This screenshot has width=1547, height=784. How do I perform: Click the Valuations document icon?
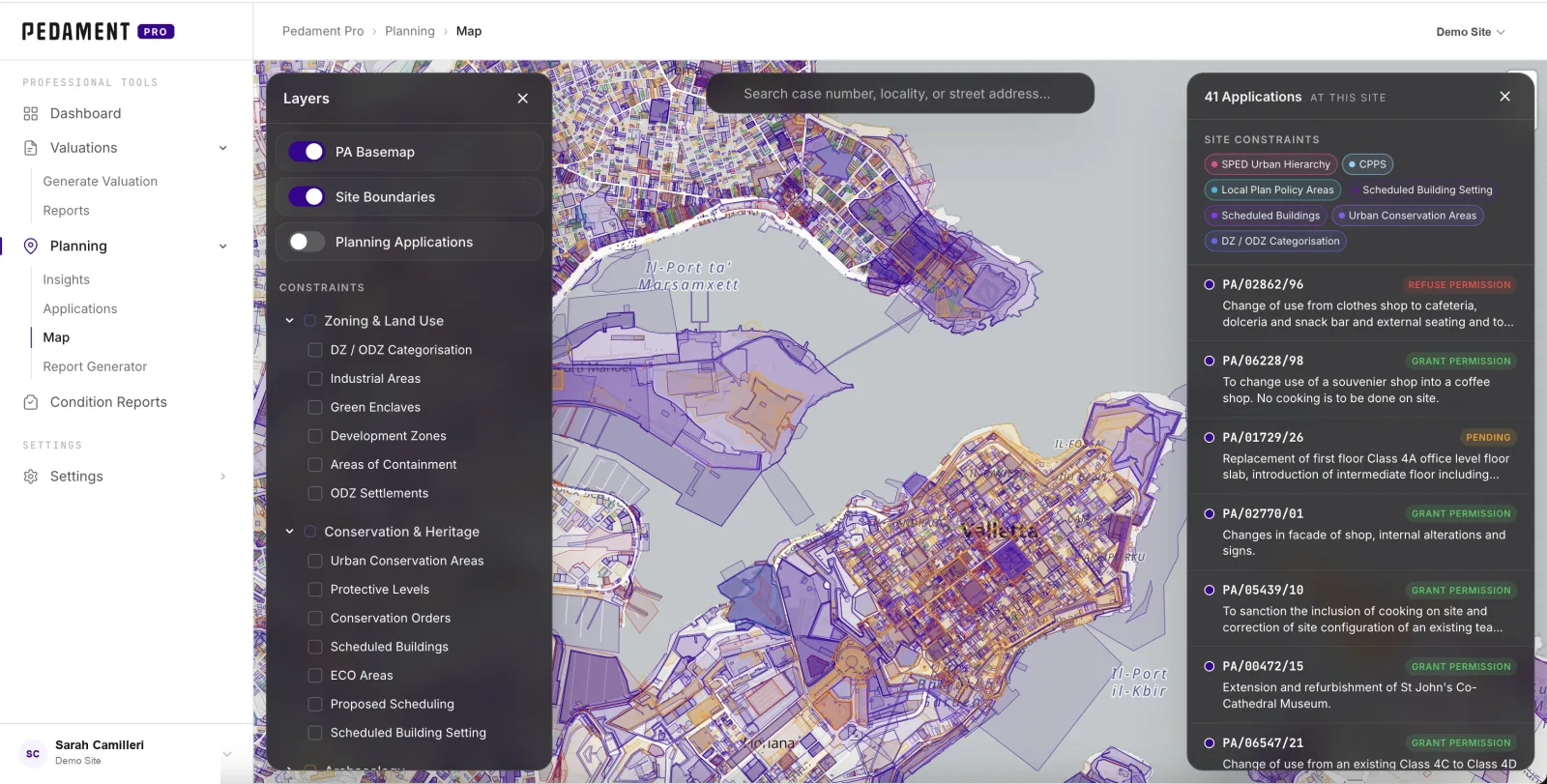31,148
